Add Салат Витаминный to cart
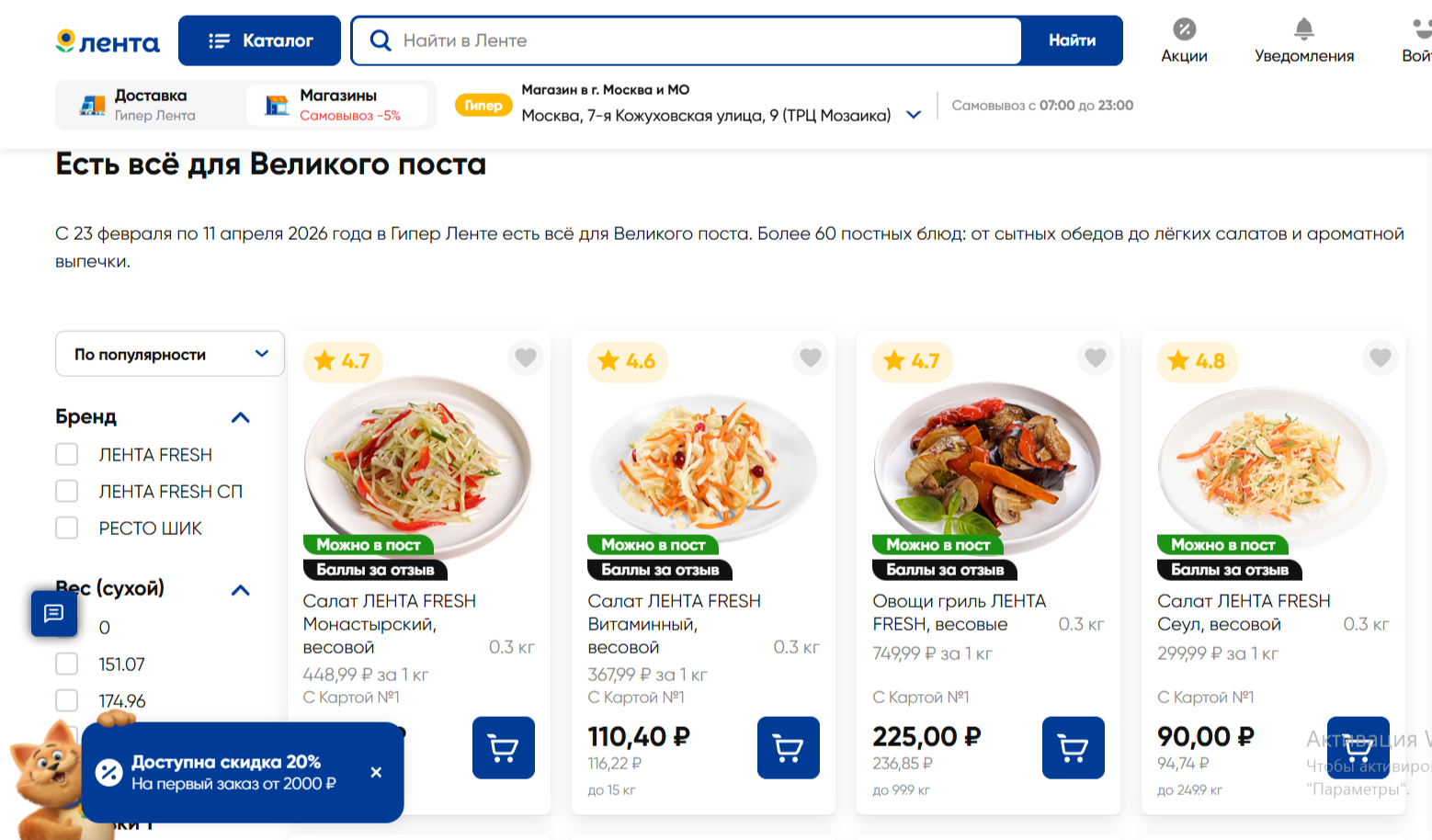Image resolution: width=1432 pixels, height=840 pixels. [788, 747]
